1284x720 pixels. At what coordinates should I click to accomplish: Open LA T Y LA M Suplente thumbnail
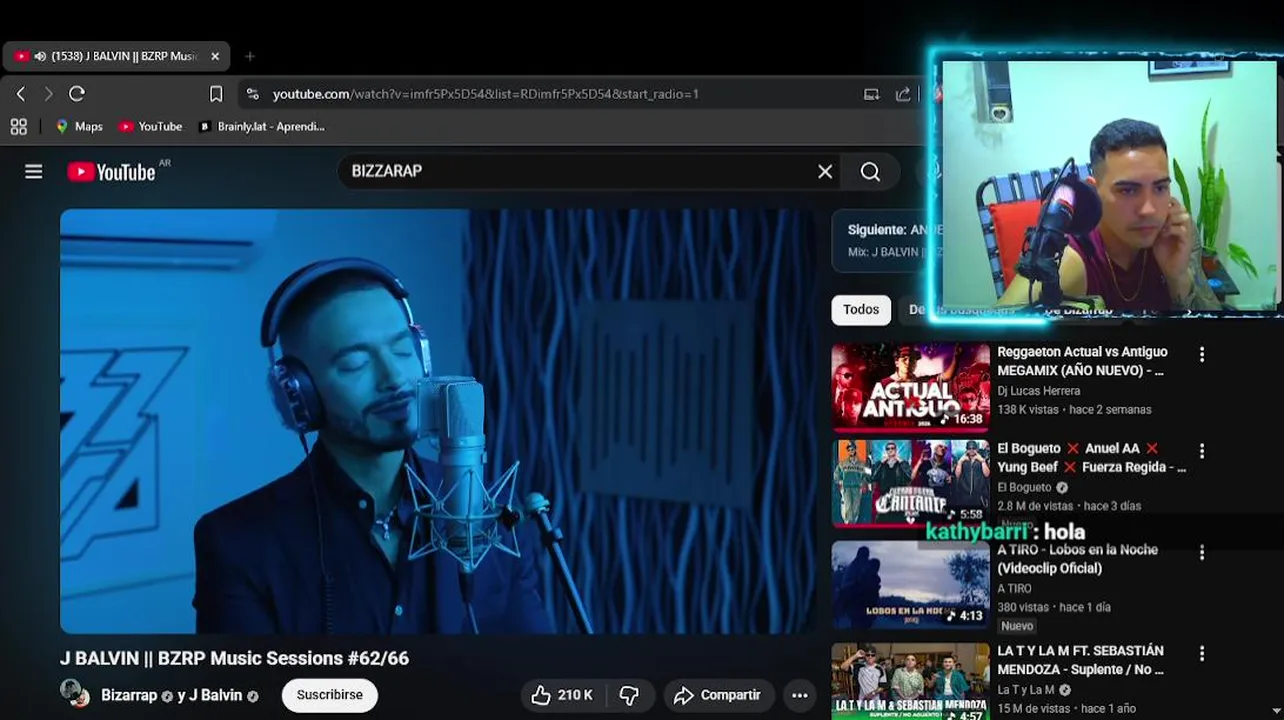point(911,682)
